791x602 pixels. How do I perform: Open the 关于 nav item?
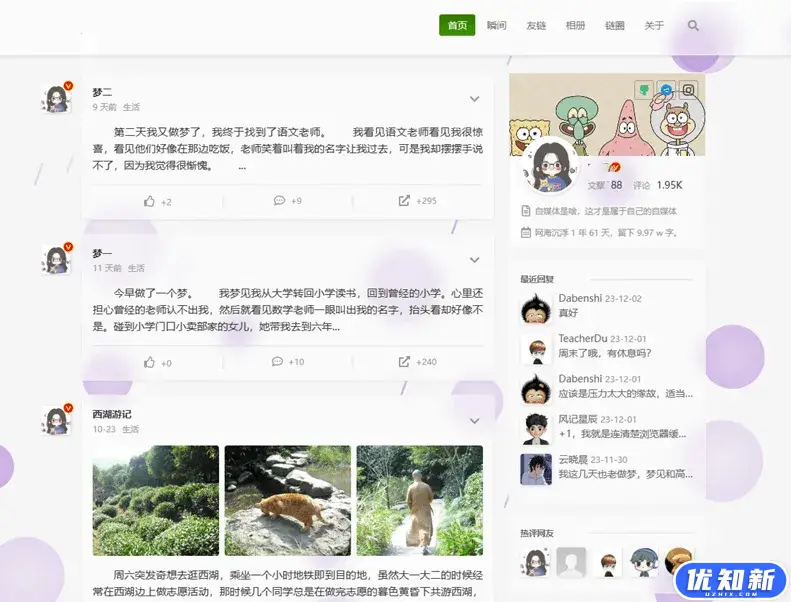point(654,25)
